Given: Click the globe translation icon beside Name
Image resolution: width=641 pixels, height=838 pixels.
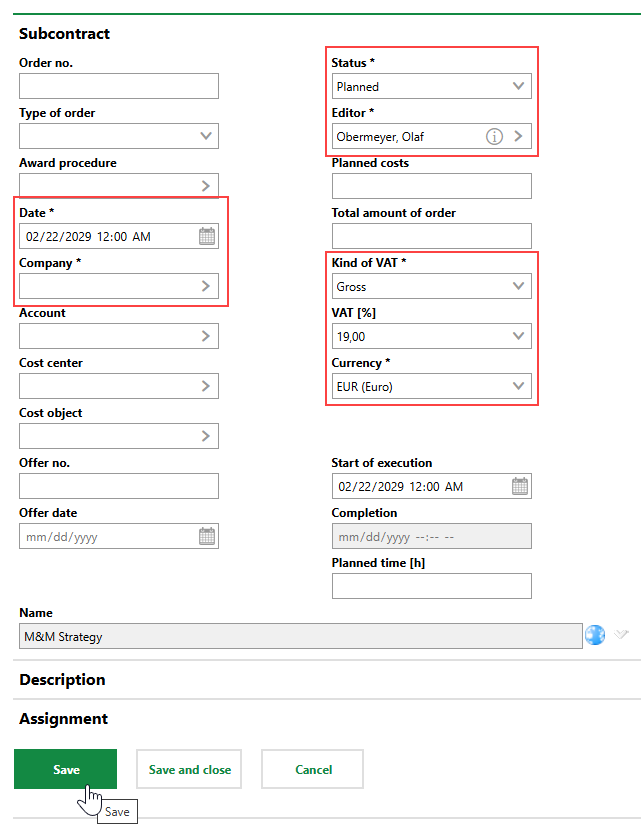Looking at the screenshot, I should point(594,635).
